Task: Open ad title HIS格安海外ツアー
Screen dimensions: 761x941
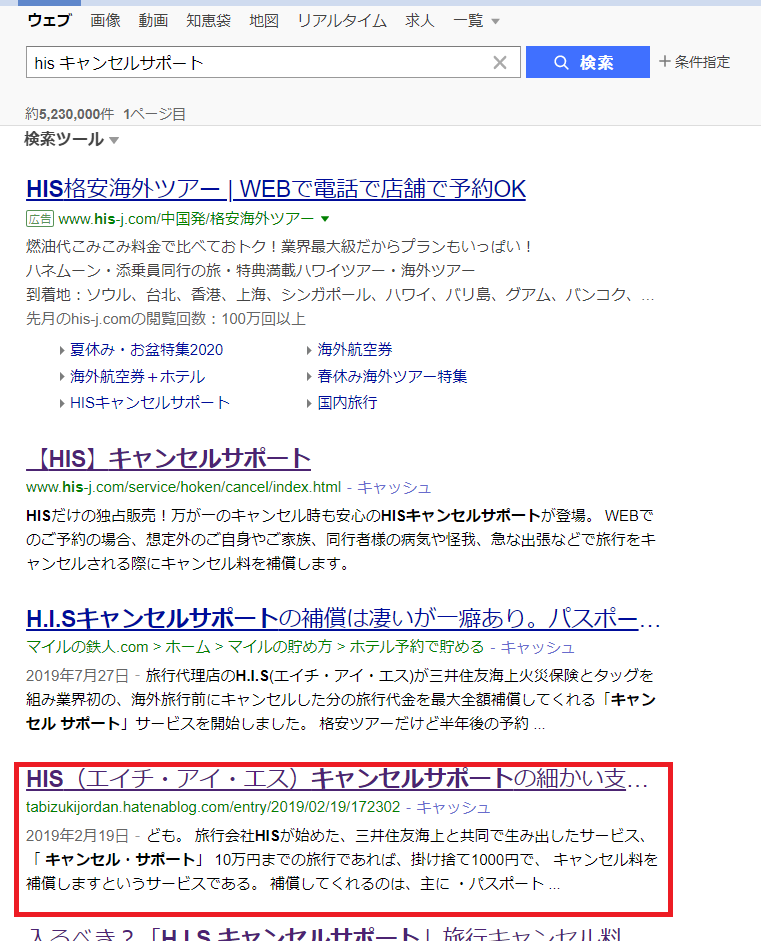Action: click(276, 189)
